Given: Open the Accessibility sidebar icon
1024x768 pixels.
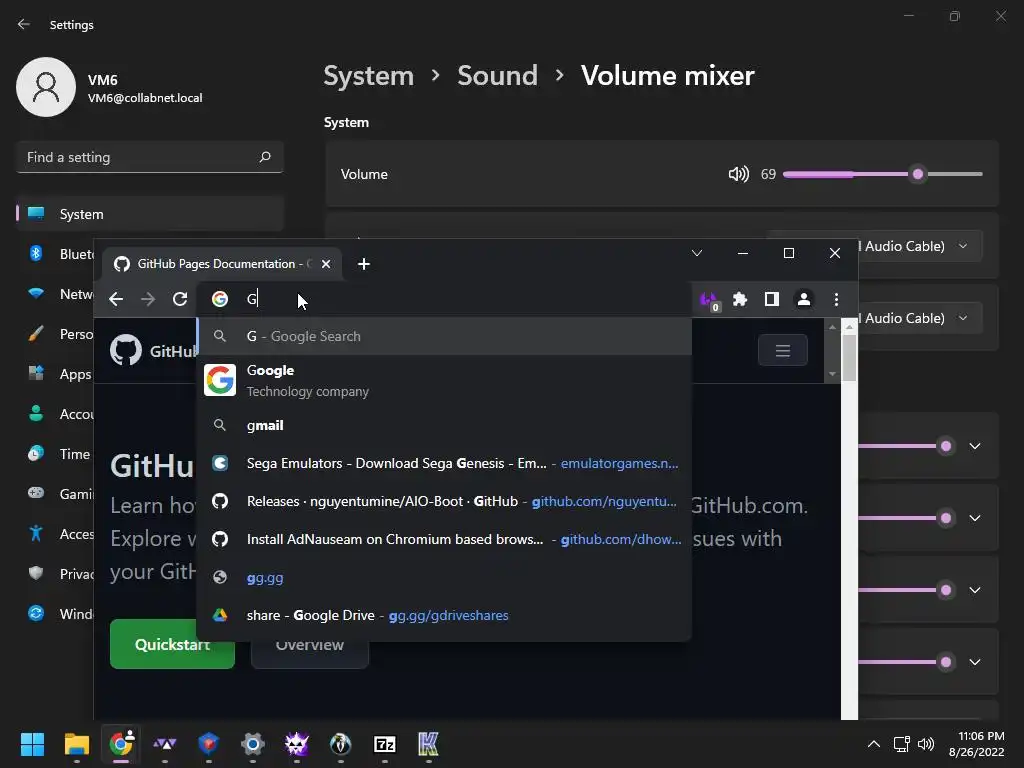Looking at the screenshot, I should tap(36, 534).
